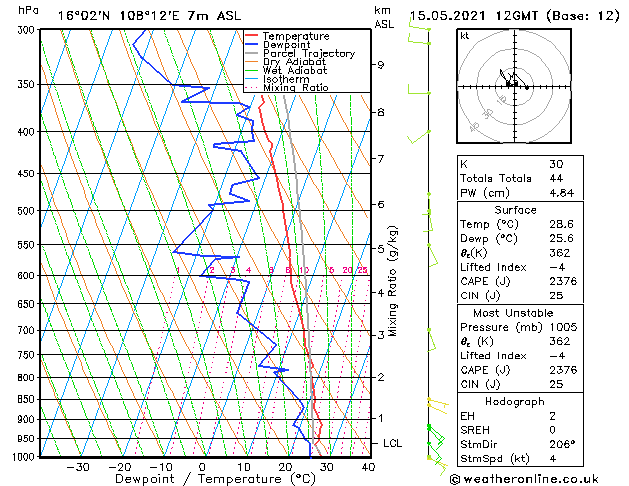Click the PW (cm) value 4.84

click(562, 193)
